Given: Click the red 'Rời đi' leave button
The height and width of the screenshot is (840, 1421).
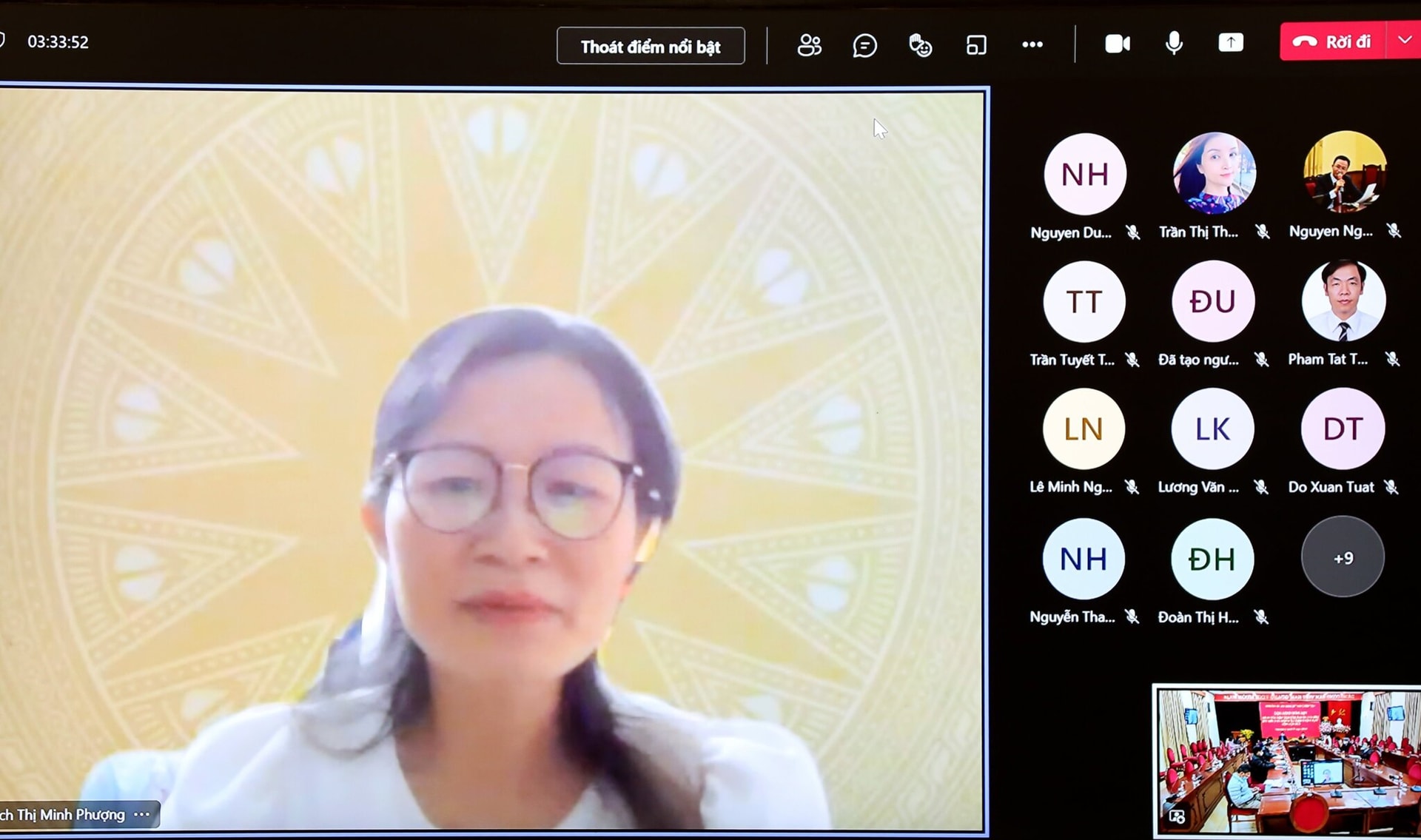Looking at the screenshot, I should coord(1333,41).
